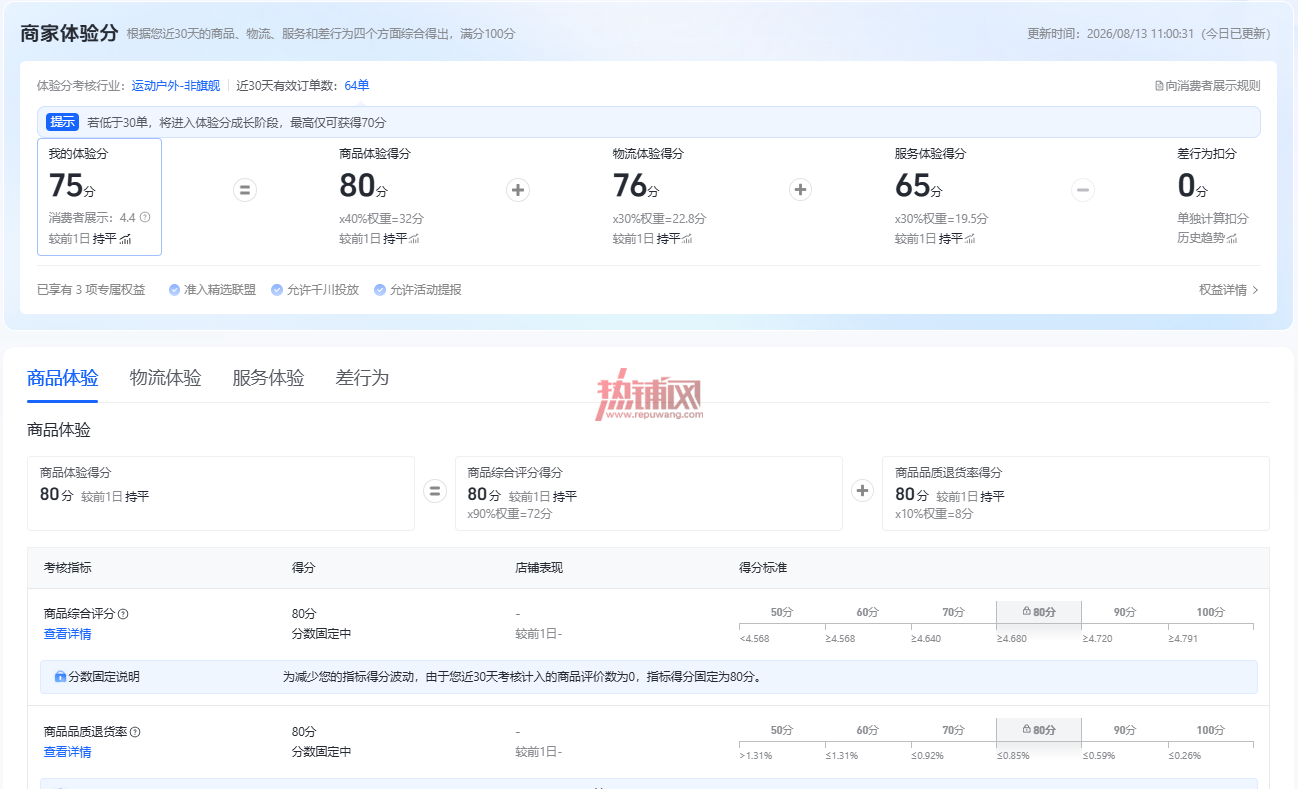The width and height of the screenshot is (1298, 789).
Task: Click the 64单 valid orders link
Action: pyautogui.click(x=357, y=86)
